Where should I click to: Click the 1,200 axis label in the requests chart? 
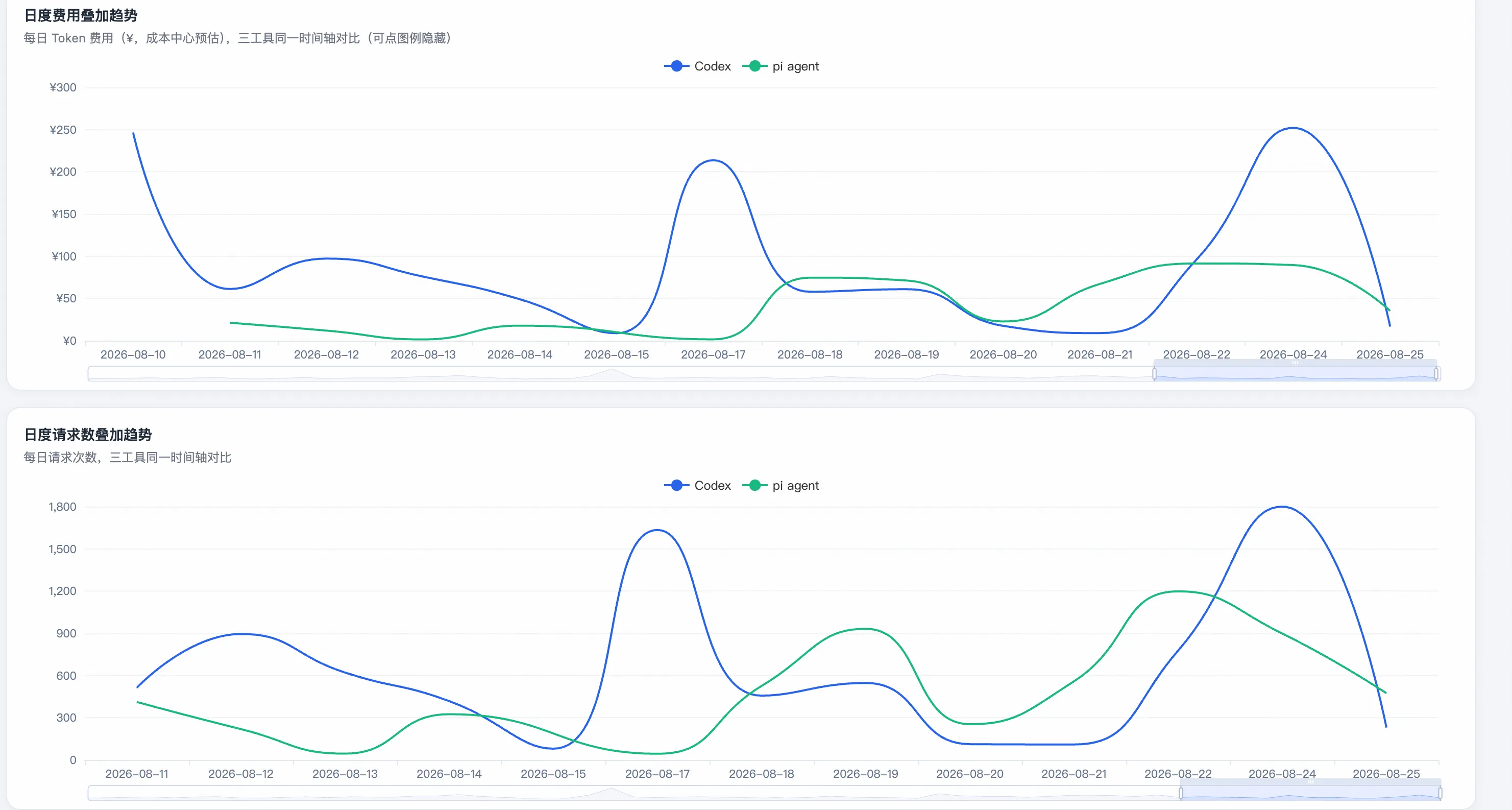point(62,591)
